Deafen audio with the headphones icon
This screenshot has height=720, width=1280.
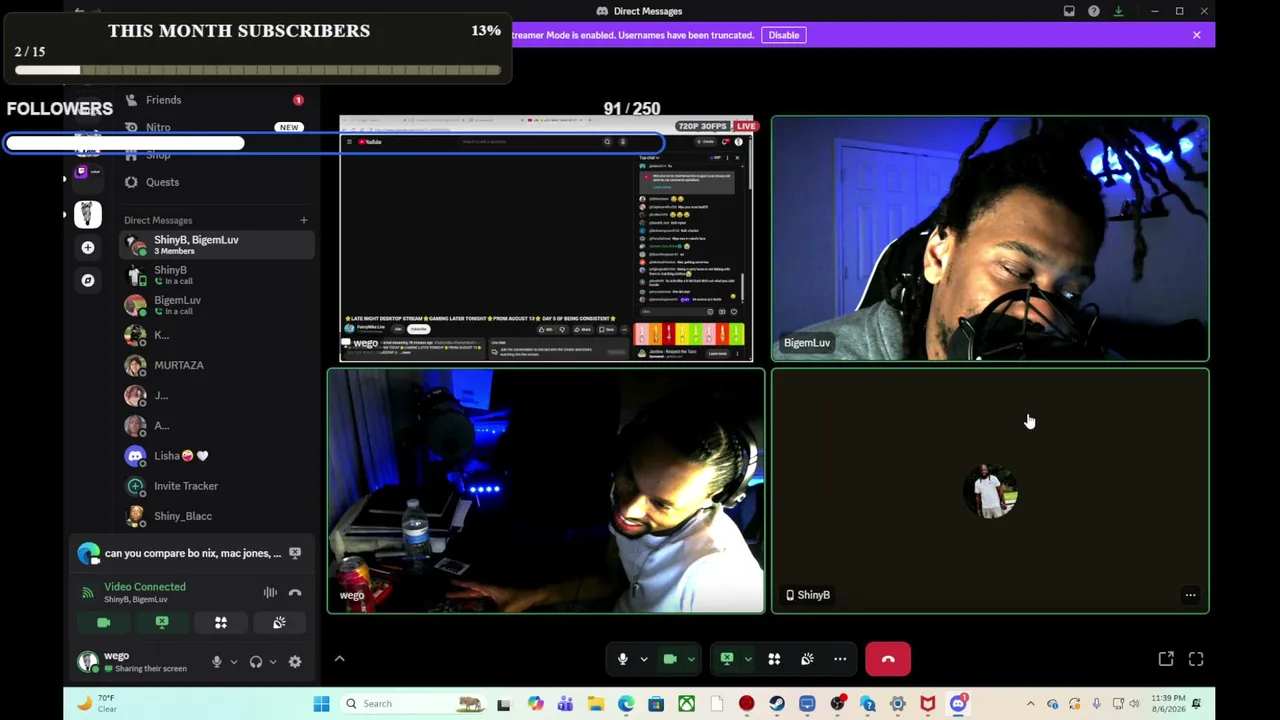pyautogui.click(x=256, y=662)
